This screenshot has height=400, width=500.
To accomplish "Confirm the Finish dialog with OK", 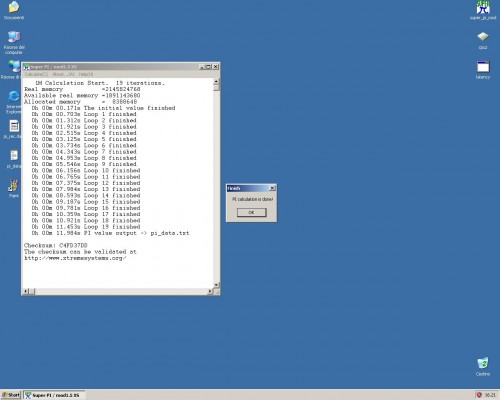I will pos(252,212).
